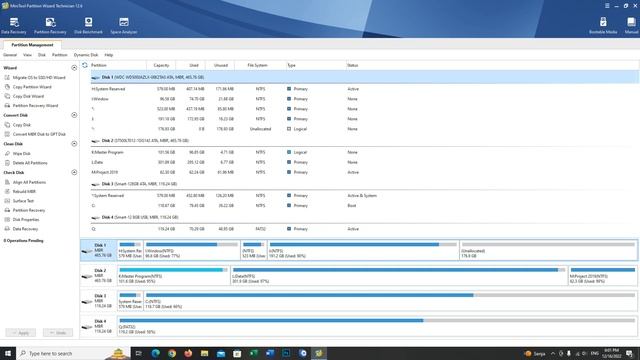Open Data Recovery under Check Disk
The height and width of the screenshot is (360, 640).
[x=21, y=229]
